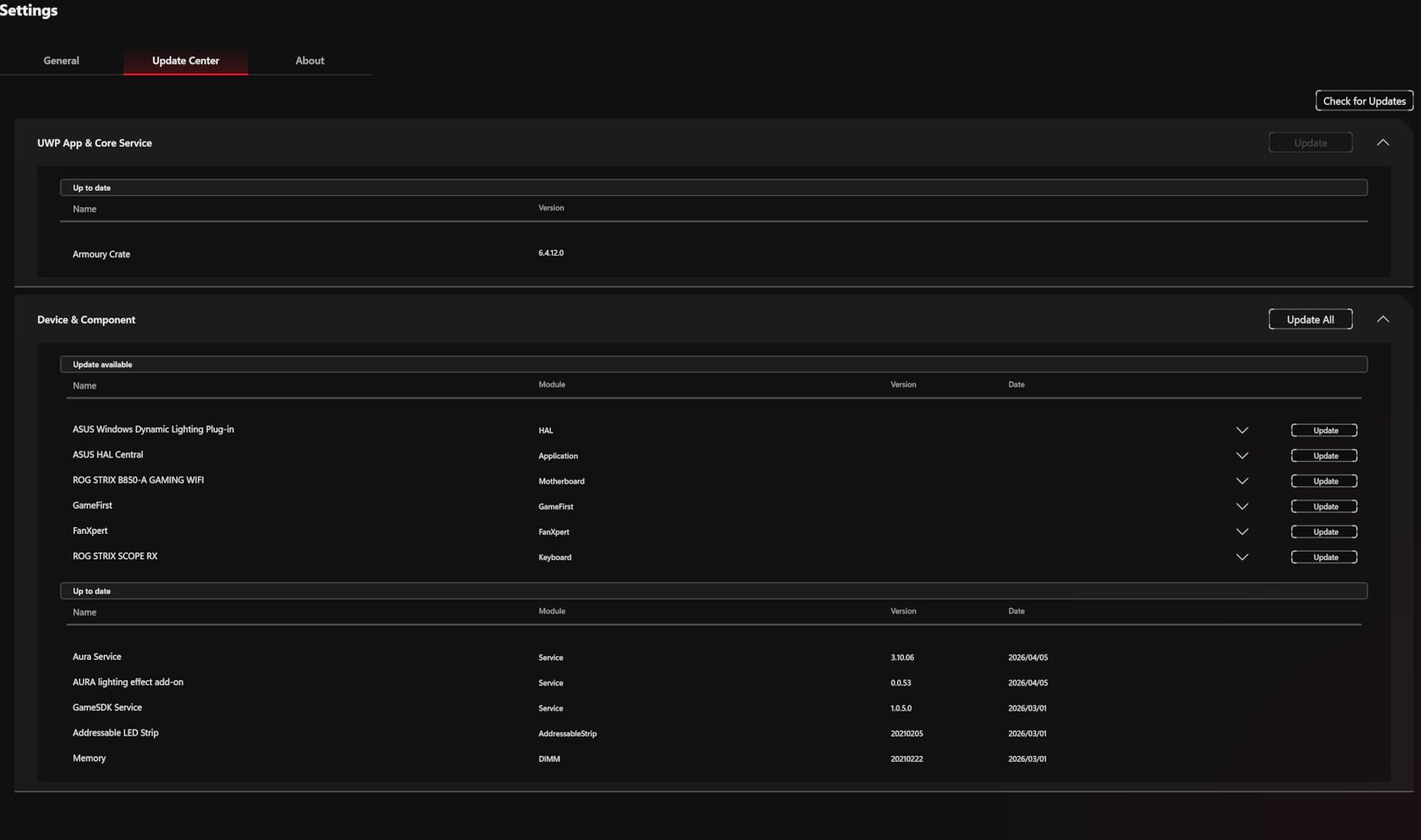Expand FanXpert row details chevron
The image size is (1421, 840).
point(1242,532)
